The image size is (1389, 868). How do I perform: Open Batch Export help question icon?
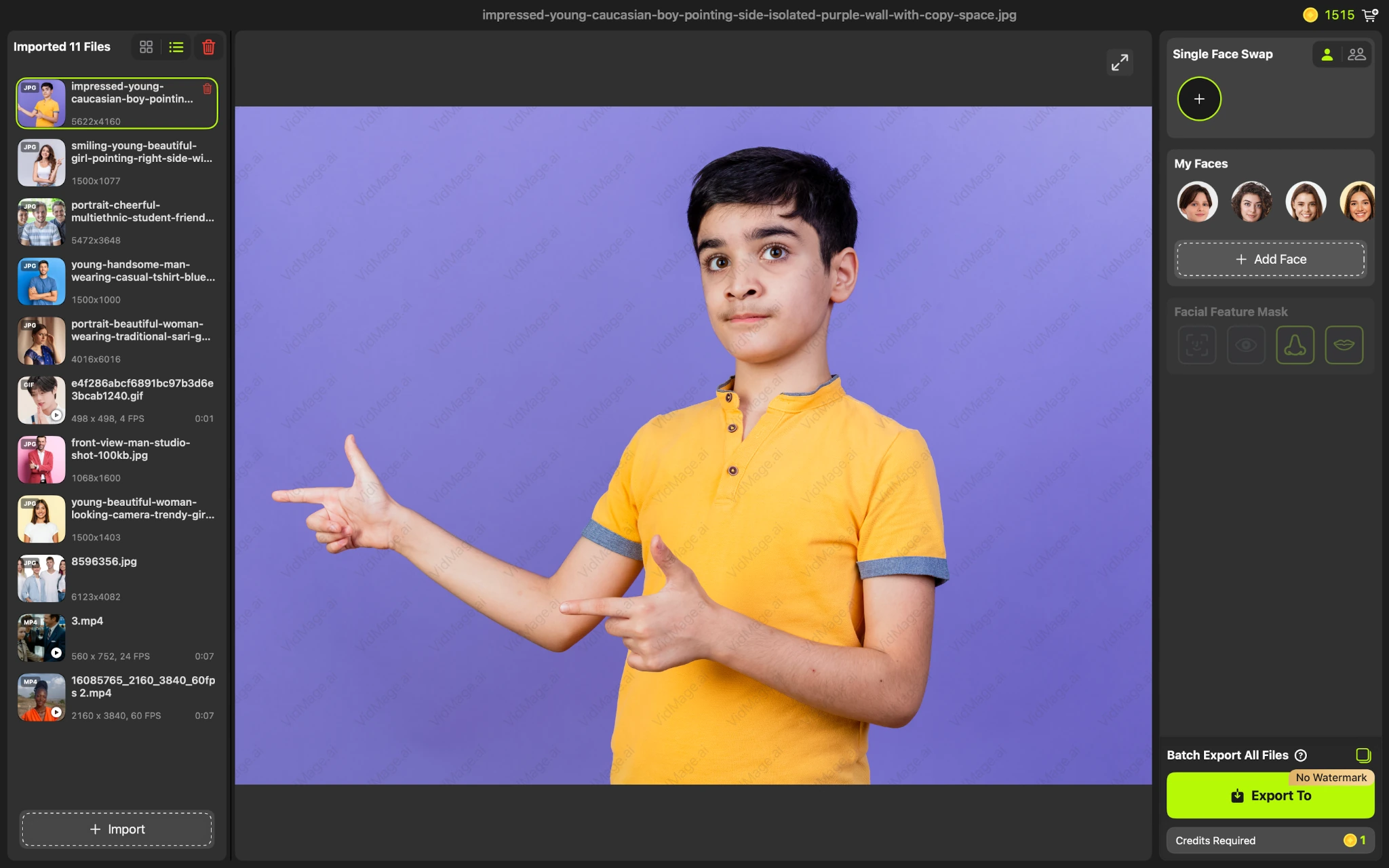pos(1301,755)
